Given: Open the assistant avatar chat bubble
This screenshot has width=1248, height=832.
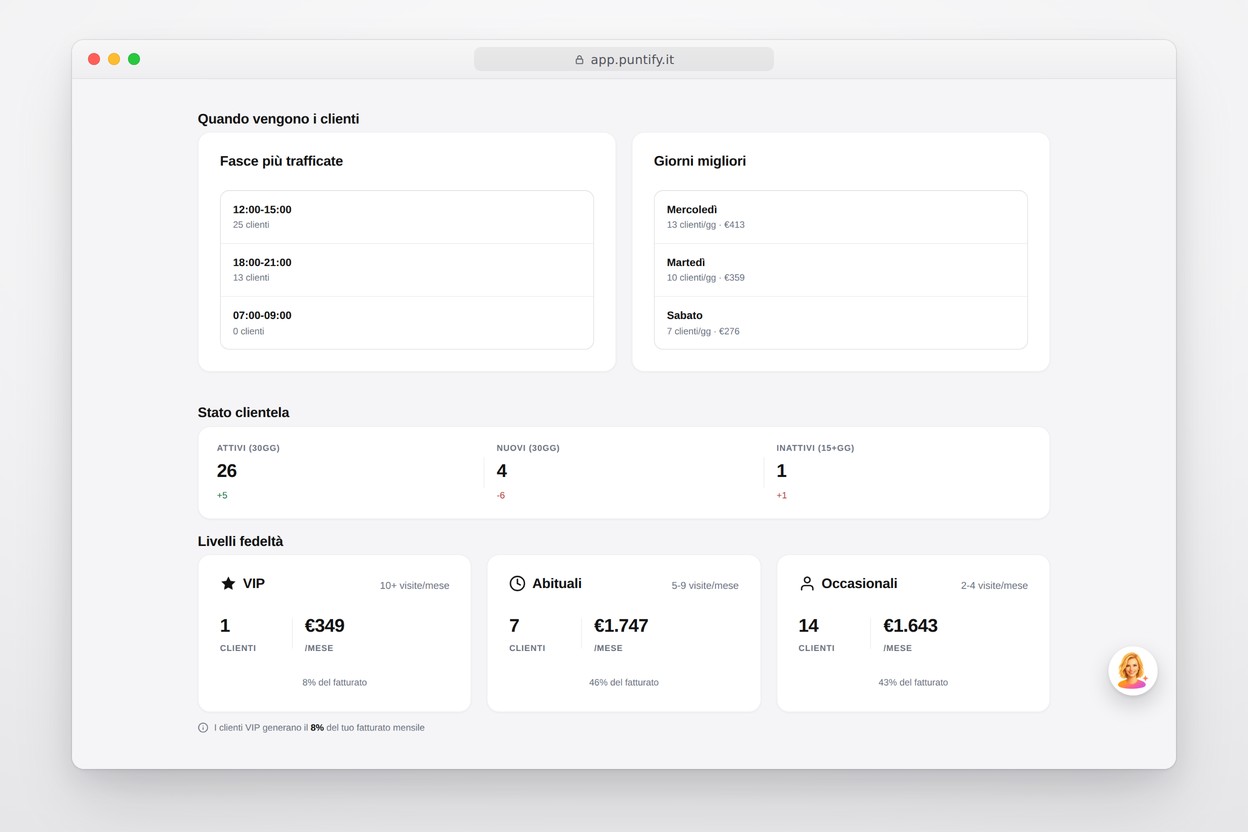Looking at the screenshot, I should click(x=1133, y=671).
